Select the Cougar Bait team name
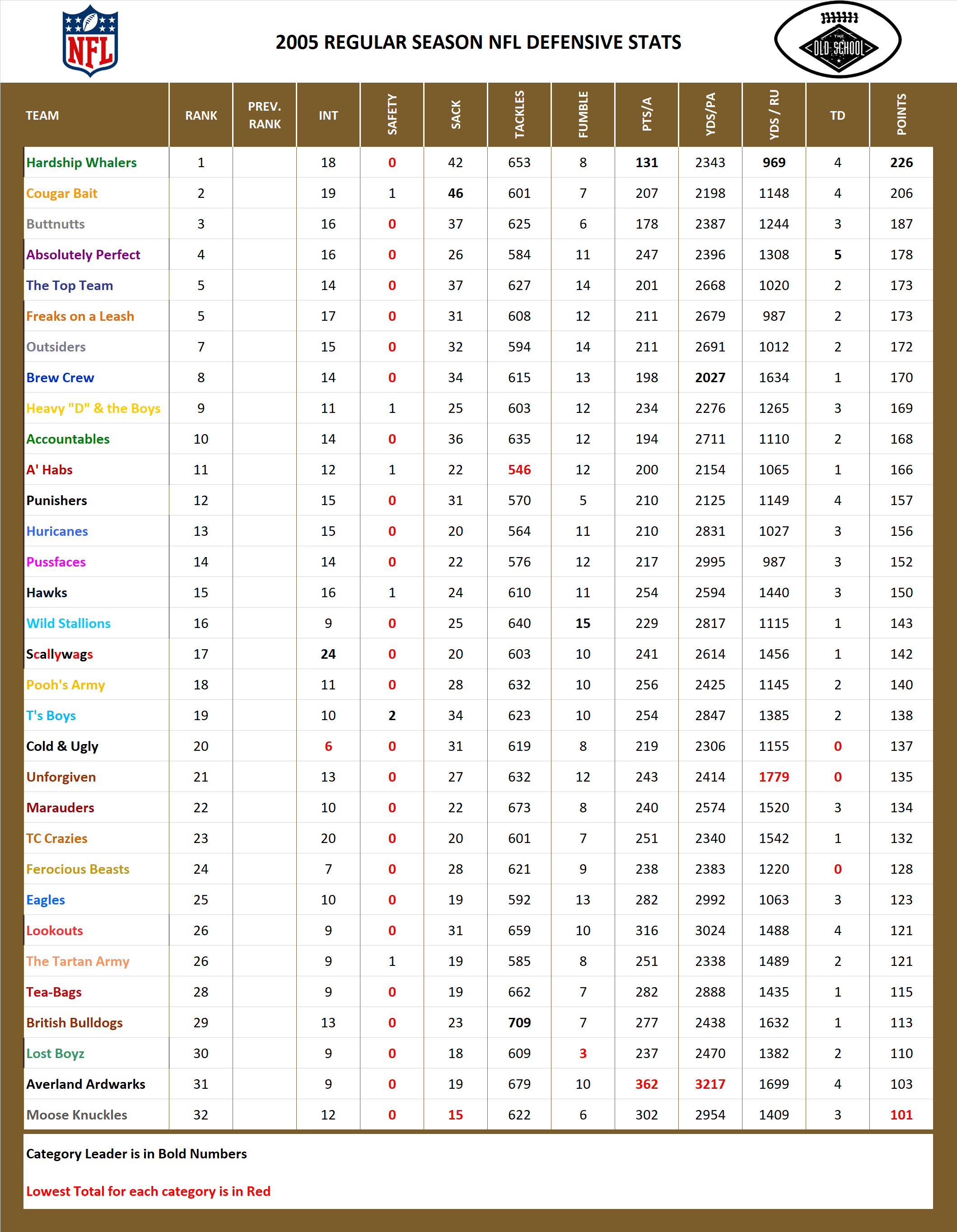 coord(62,193)
